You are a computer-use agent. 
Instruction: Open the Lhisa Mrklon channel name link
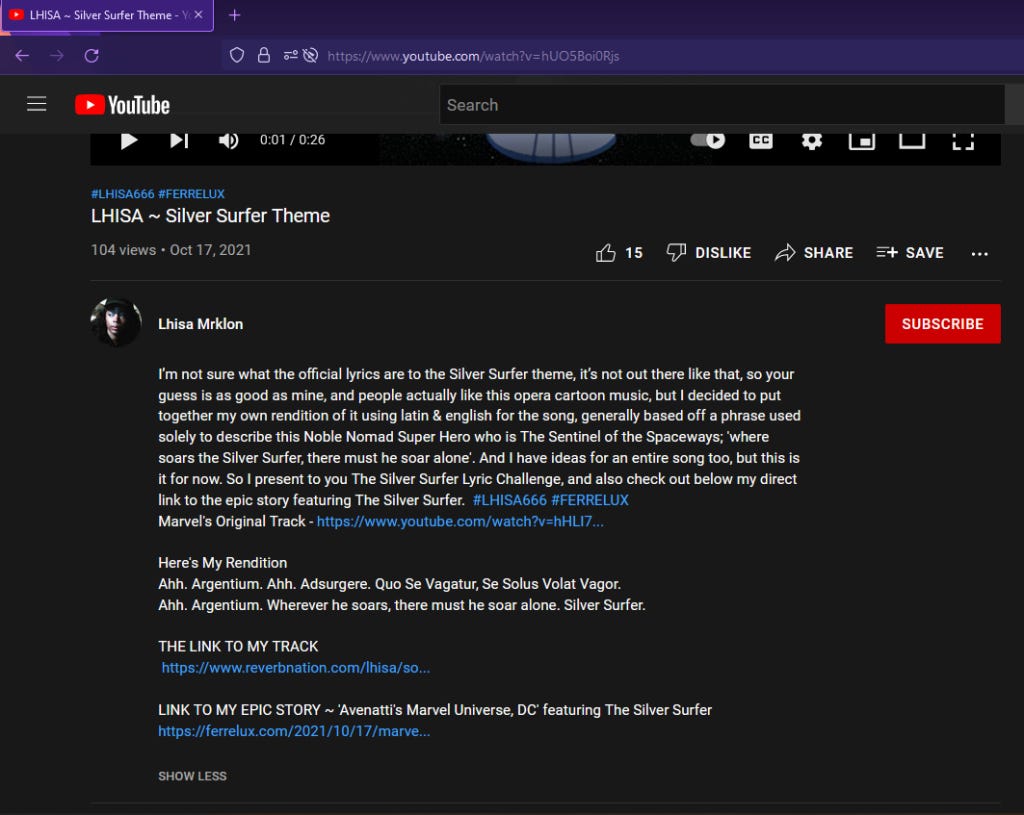(200, 324)
